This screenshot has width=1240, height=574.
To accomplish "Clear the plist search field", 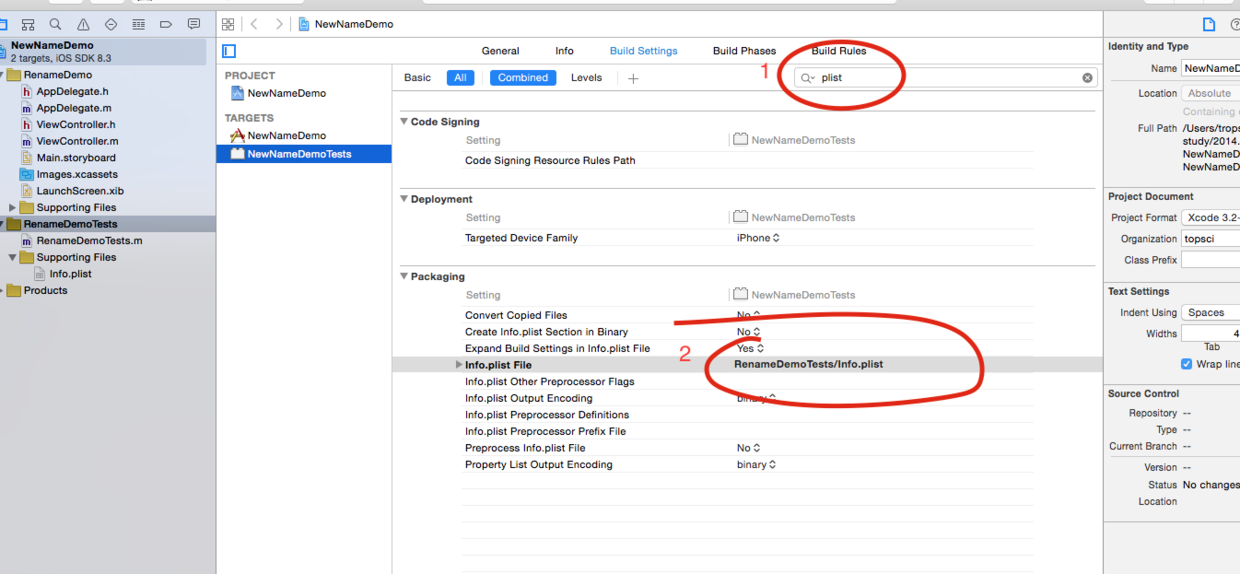I will (x=1087, y=78).
